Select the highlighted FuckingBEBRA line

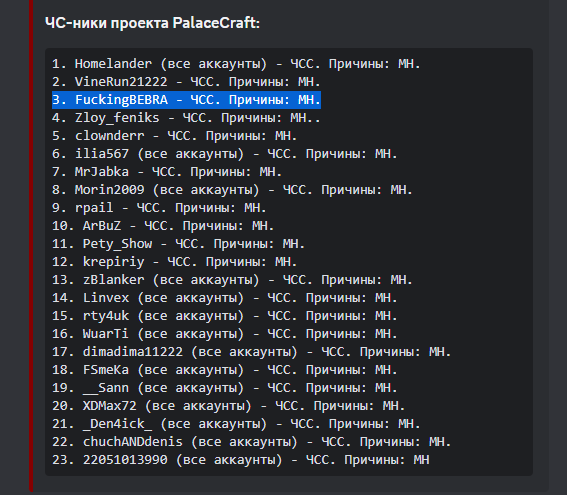186,100
